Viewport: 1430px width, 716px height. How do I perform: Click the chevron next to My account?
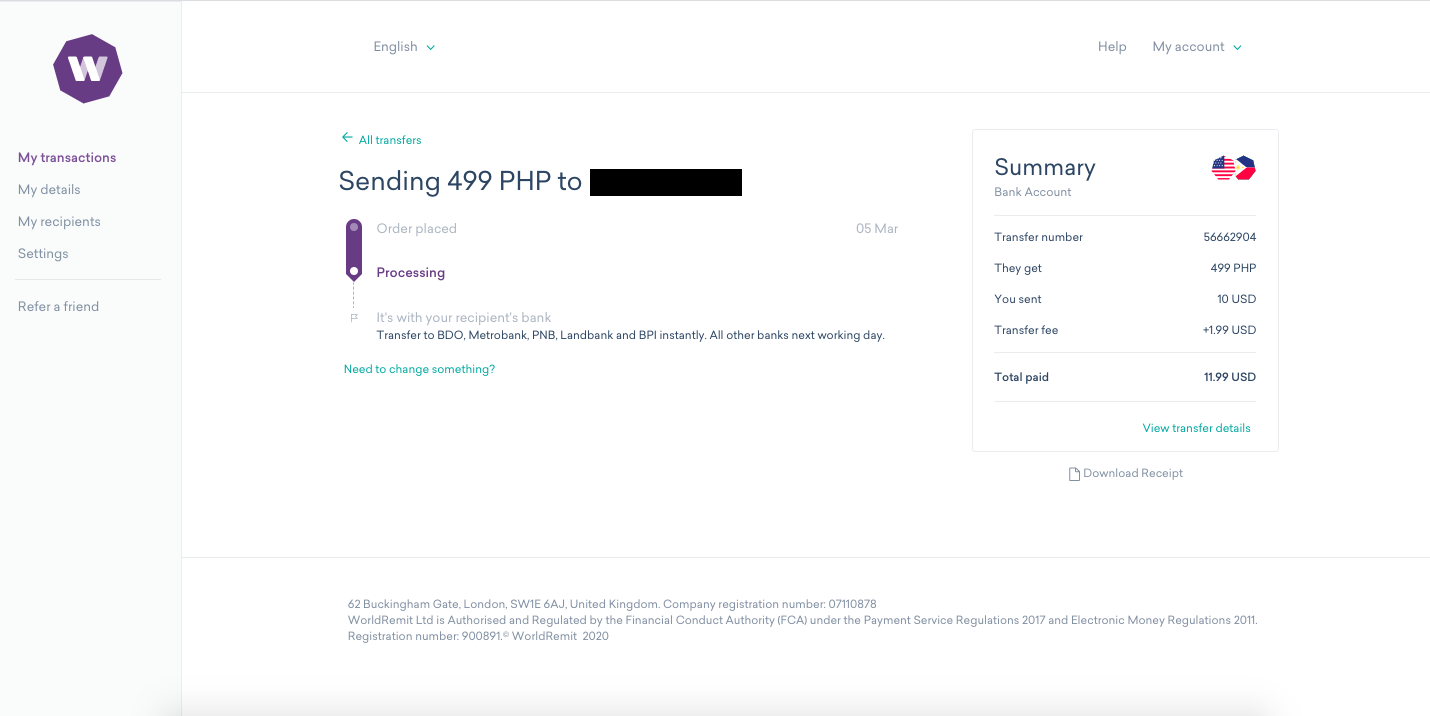click(1237, 48)
